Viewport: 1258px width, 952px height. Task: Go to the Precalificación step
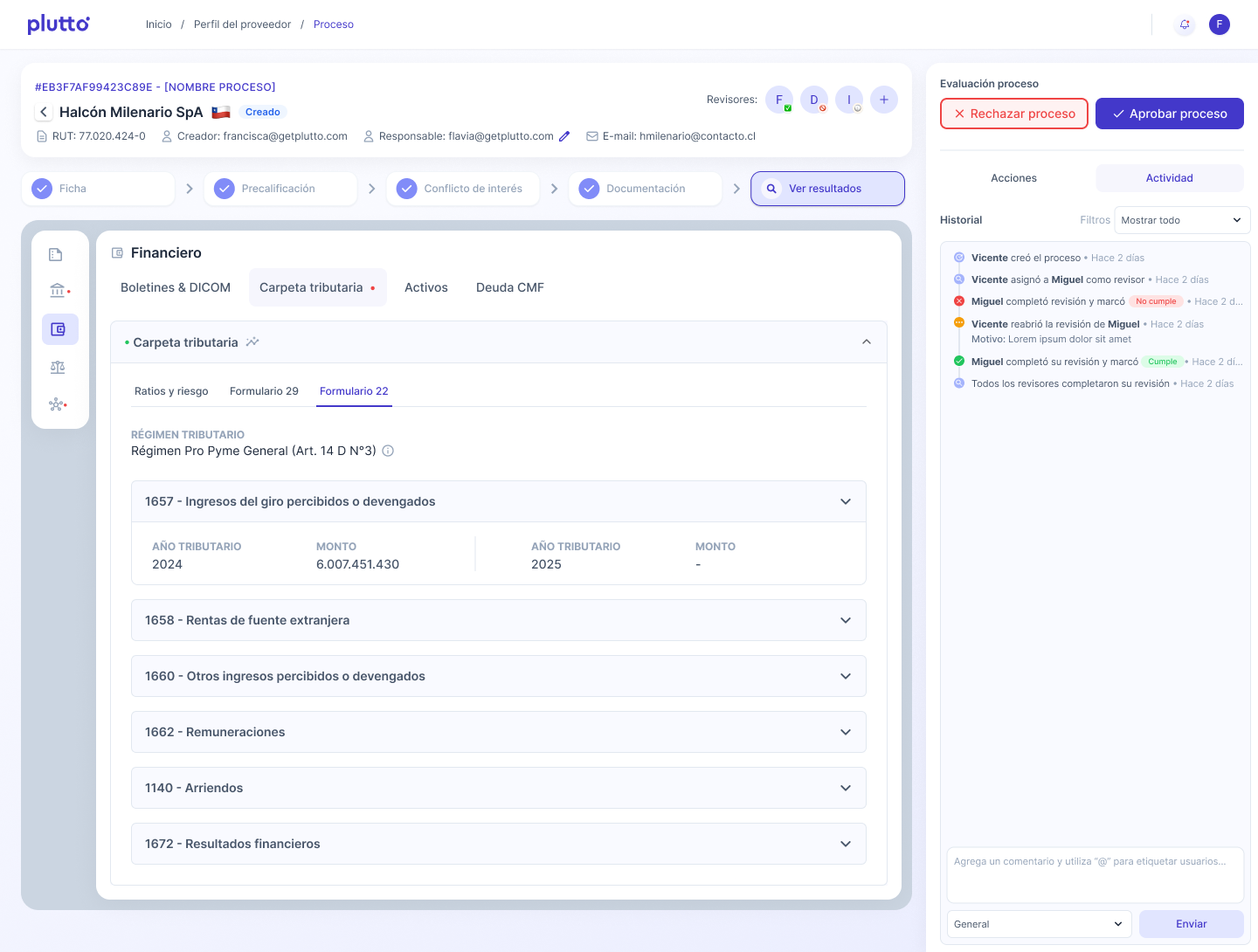coord(280,189)
